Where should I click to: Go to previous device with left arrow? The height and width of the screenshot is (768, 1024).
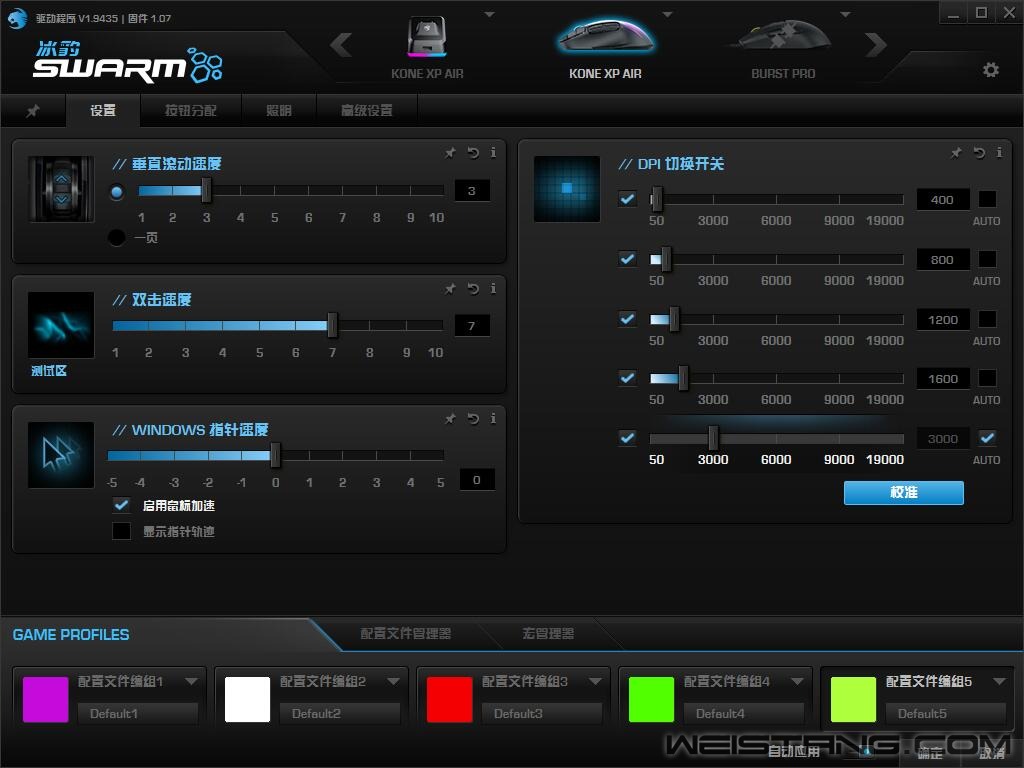[x=341, y=45]
